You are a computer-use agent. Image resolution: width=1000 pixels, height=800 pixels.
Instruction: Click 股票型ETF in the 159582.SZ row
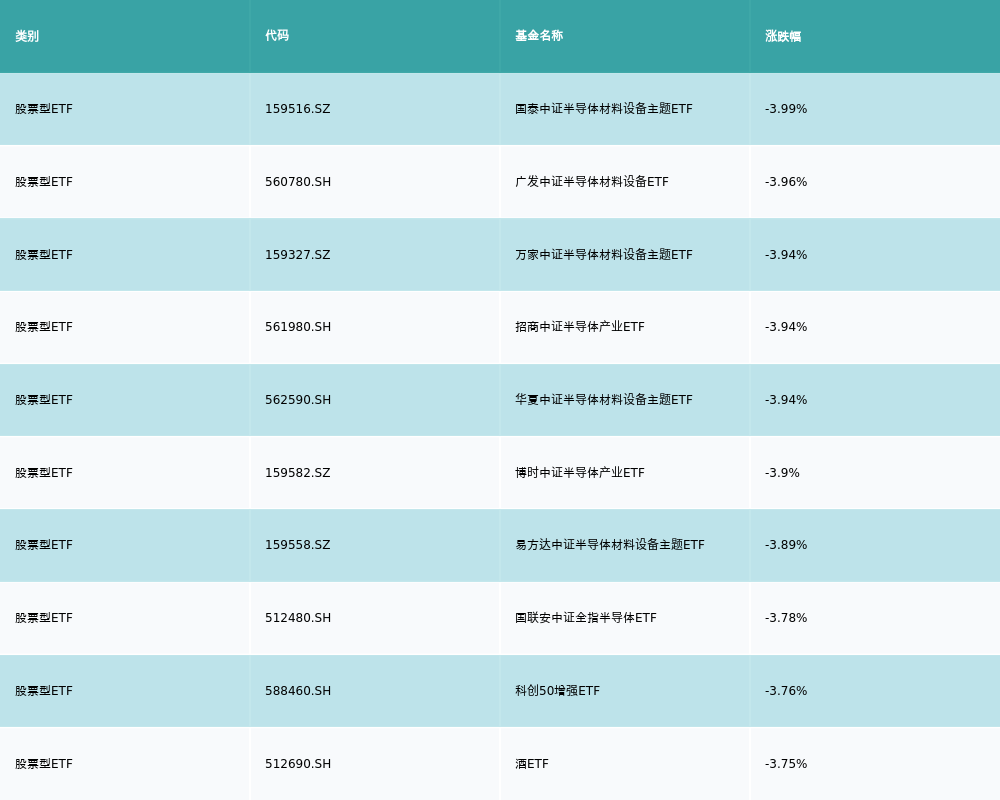click(44, 473)
